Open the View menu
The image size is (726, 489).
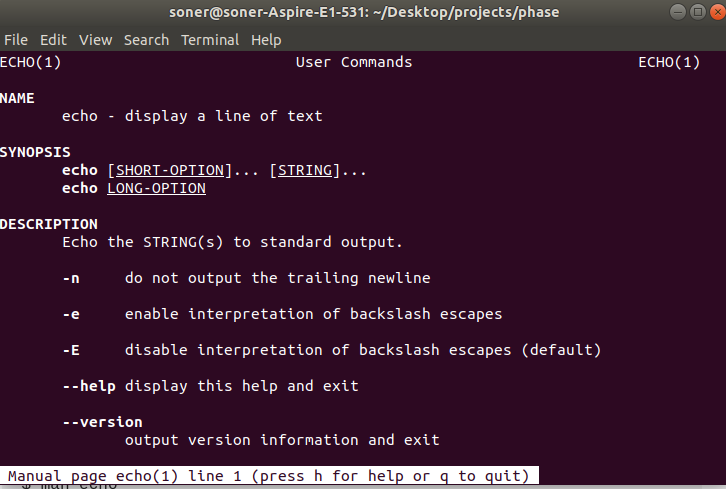tap(95, 40)
